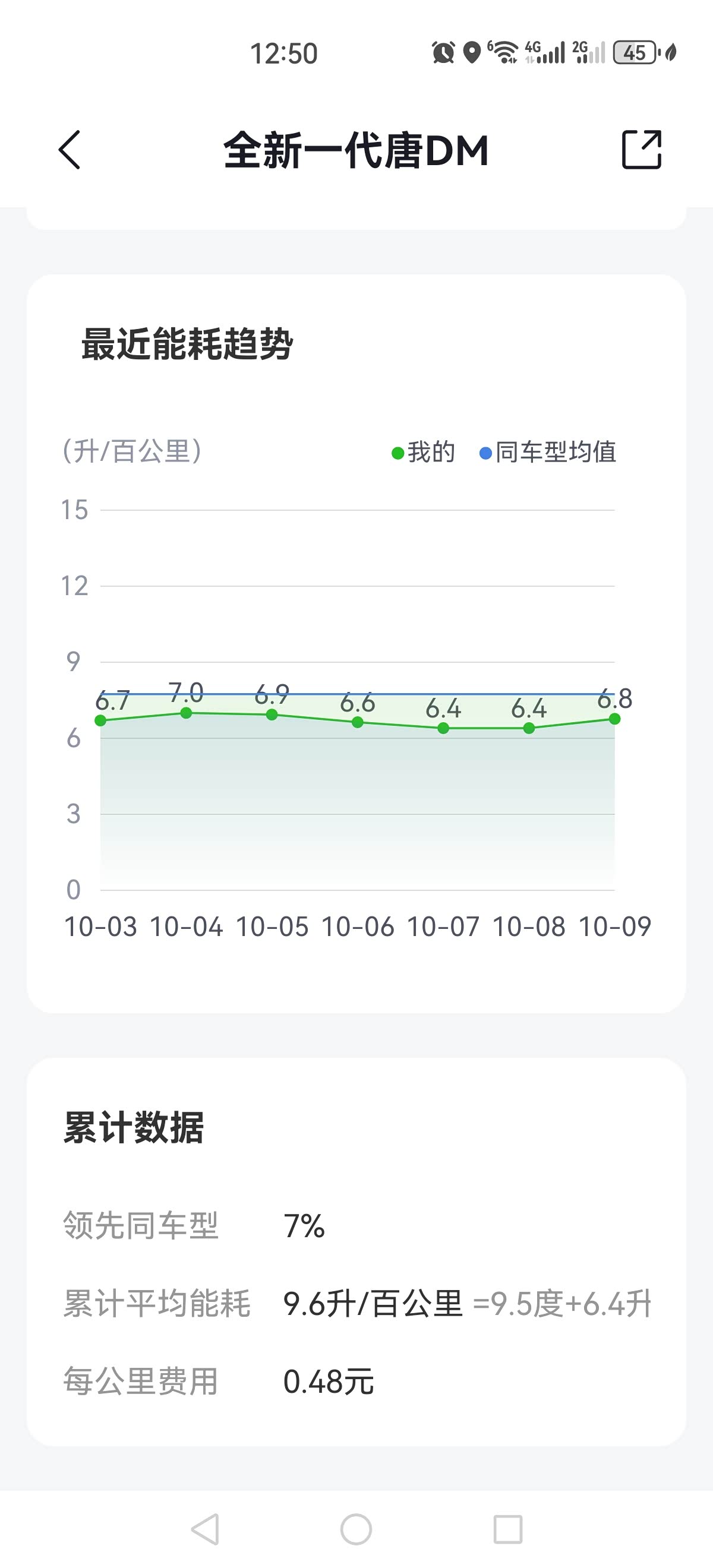Tap the Wi-Fi icon in status bar
The width and height of the screenshot is (713, 1568).
click(503, 52)
